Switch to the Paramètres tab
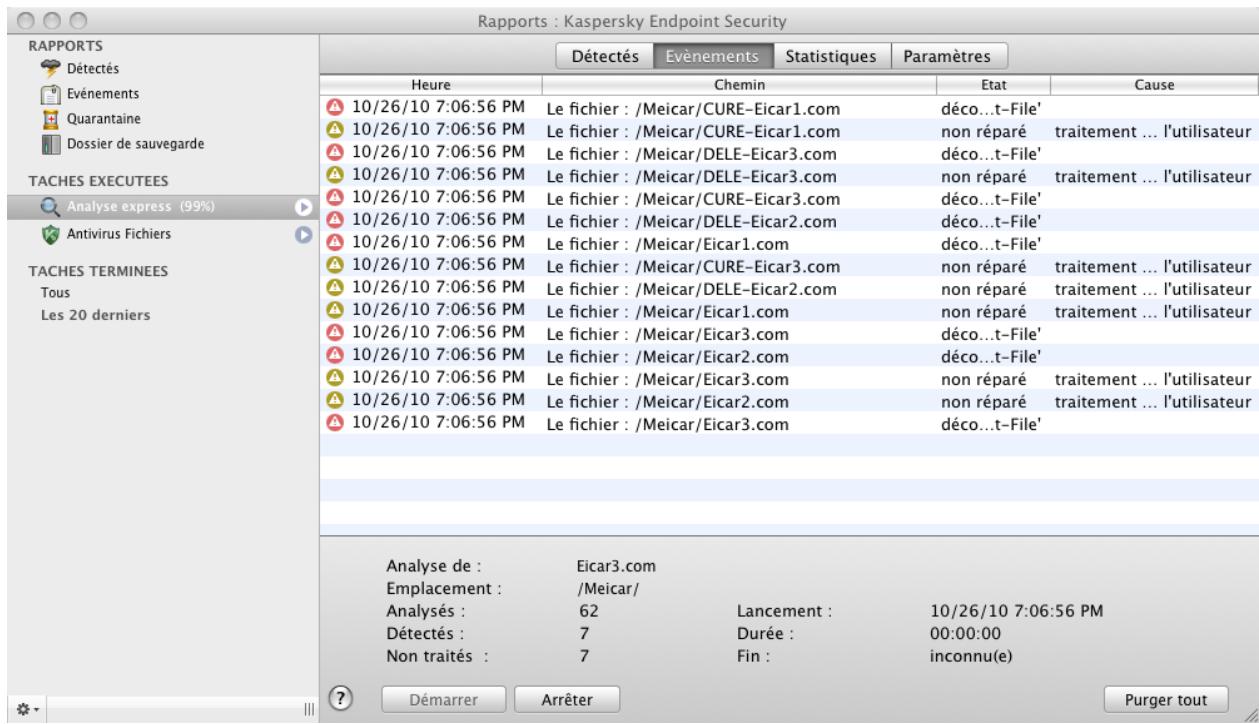Image resolution: width=1259 pixels, height=724 pixels. pyautogui.click(x=948, y=57)
